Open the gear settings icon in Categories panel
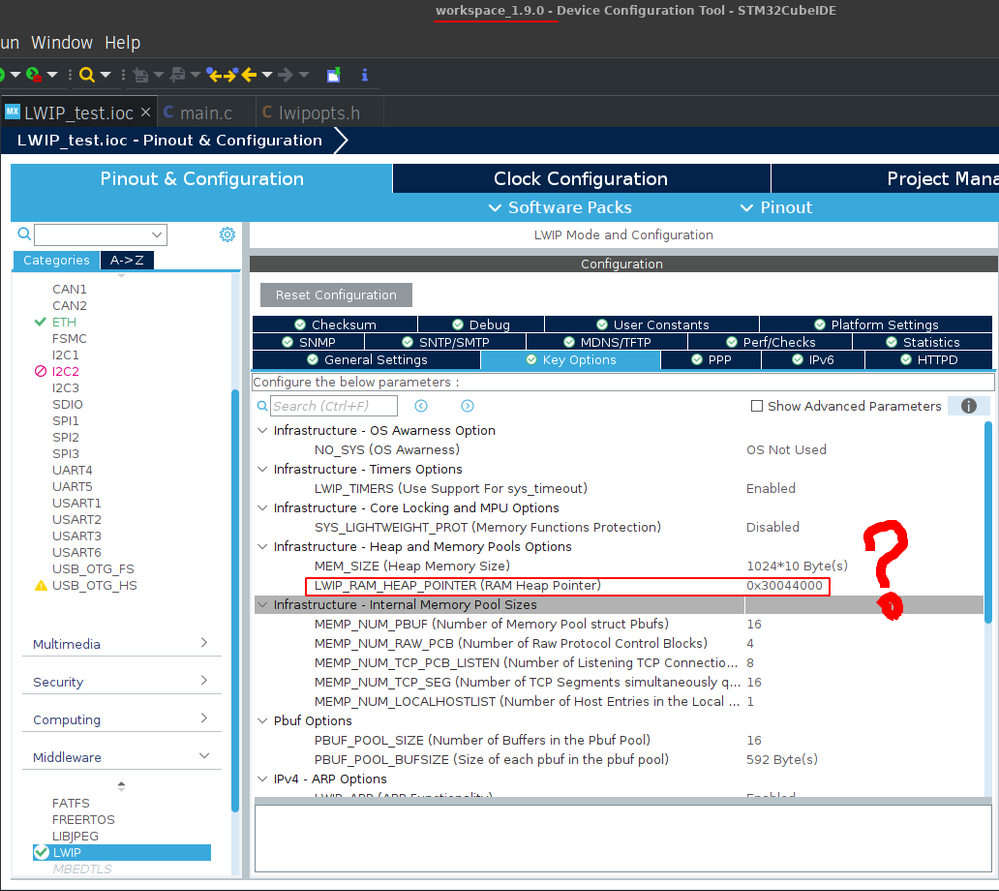Screen dimensions: 999x891 [x=227, y=234]
